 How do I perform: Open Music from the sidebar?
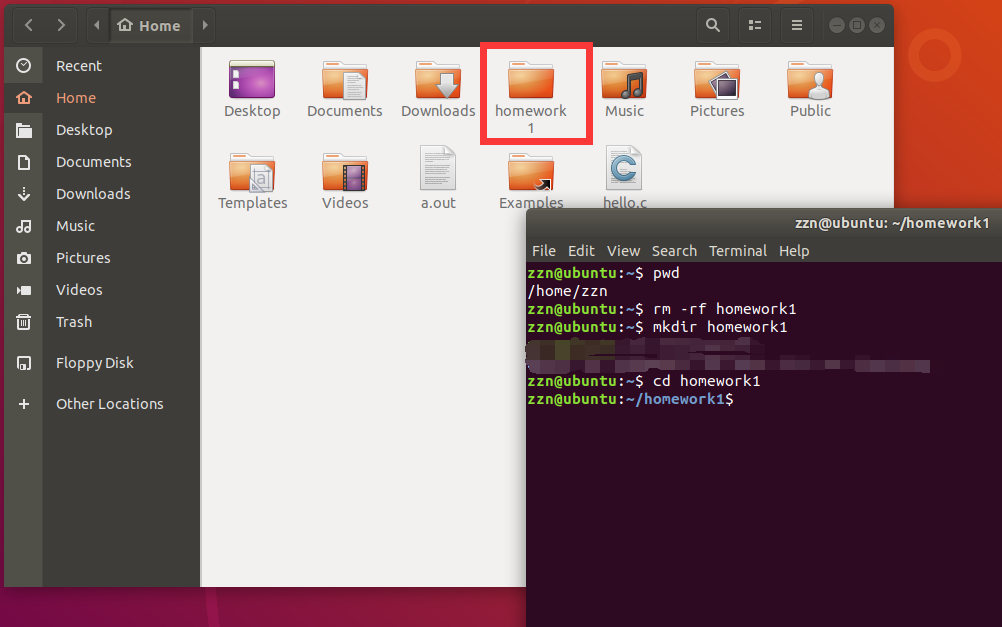pos(102,226)
